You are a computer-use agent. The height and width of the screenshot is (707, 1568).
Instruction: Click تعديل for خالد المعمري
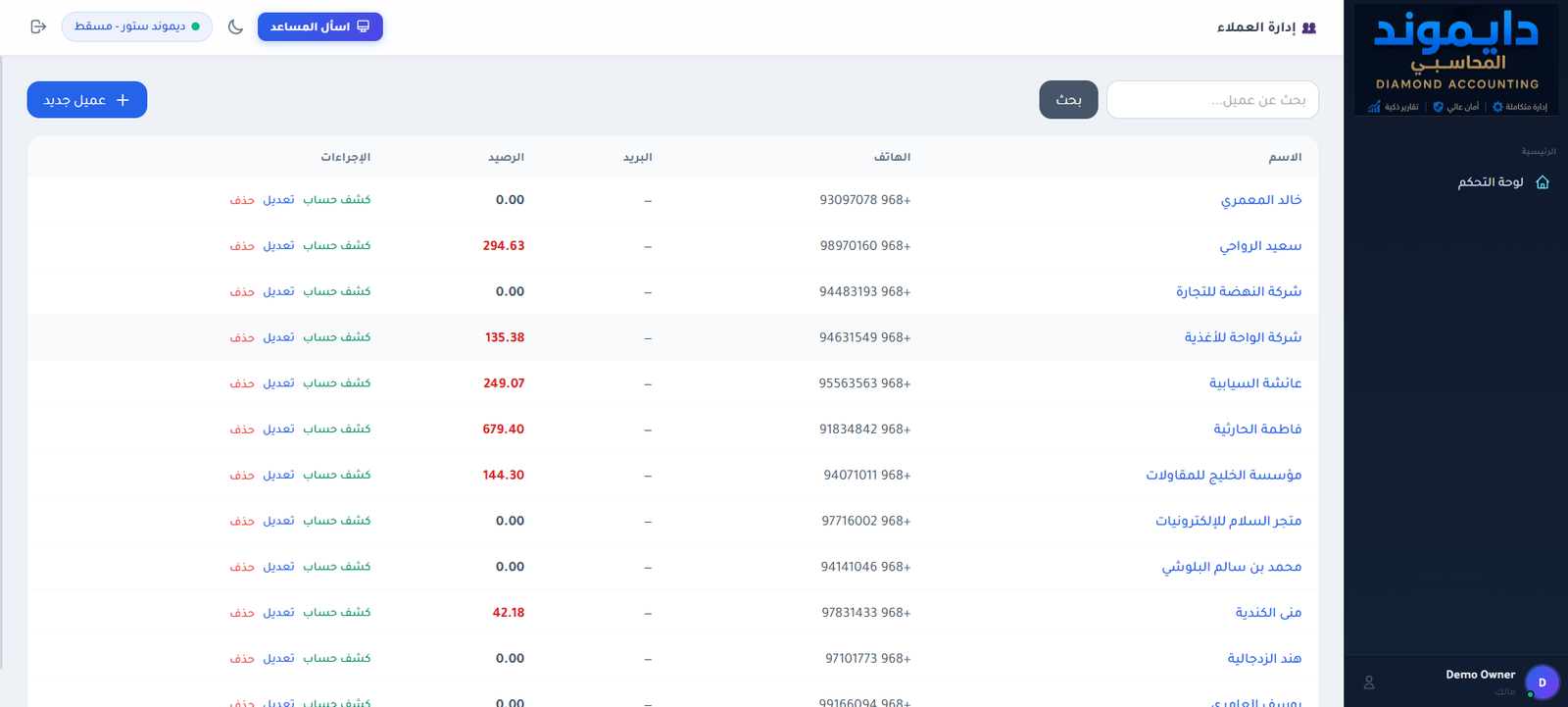[x=278, y=200]
